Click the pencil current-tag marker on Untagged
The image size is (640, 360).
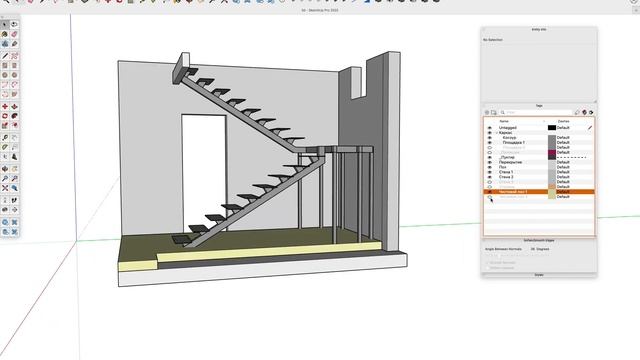(590, 128)
